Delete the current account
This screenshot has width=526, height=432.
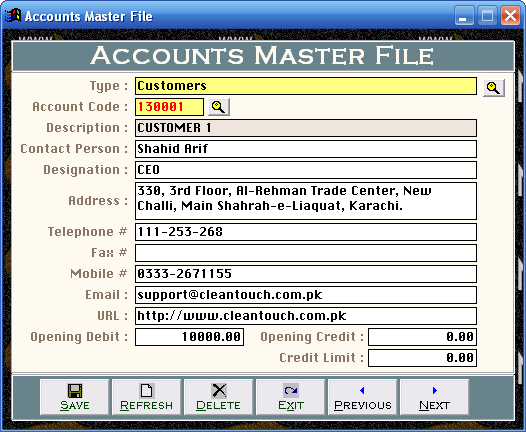(x=218, y=397)
